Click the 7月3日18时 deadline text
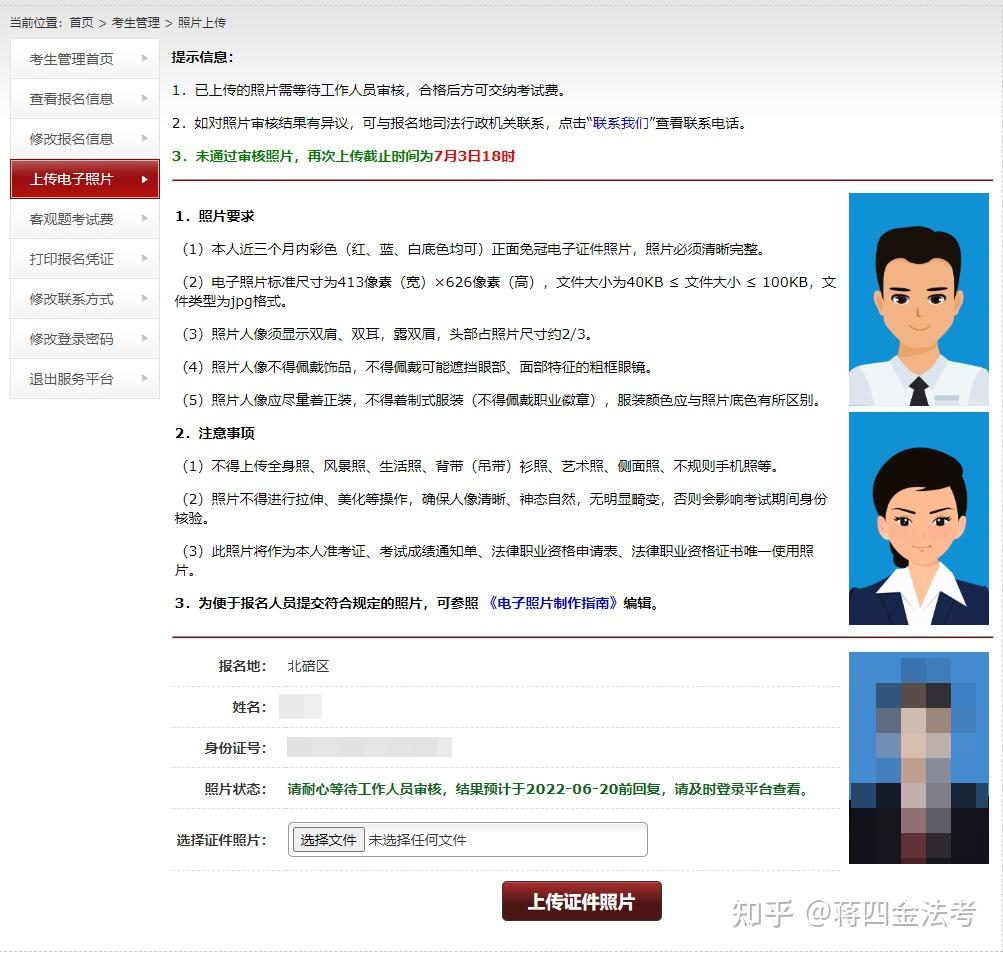Image resolution: width=1003 pixels, height=954 pixels. tap(474, 156)
